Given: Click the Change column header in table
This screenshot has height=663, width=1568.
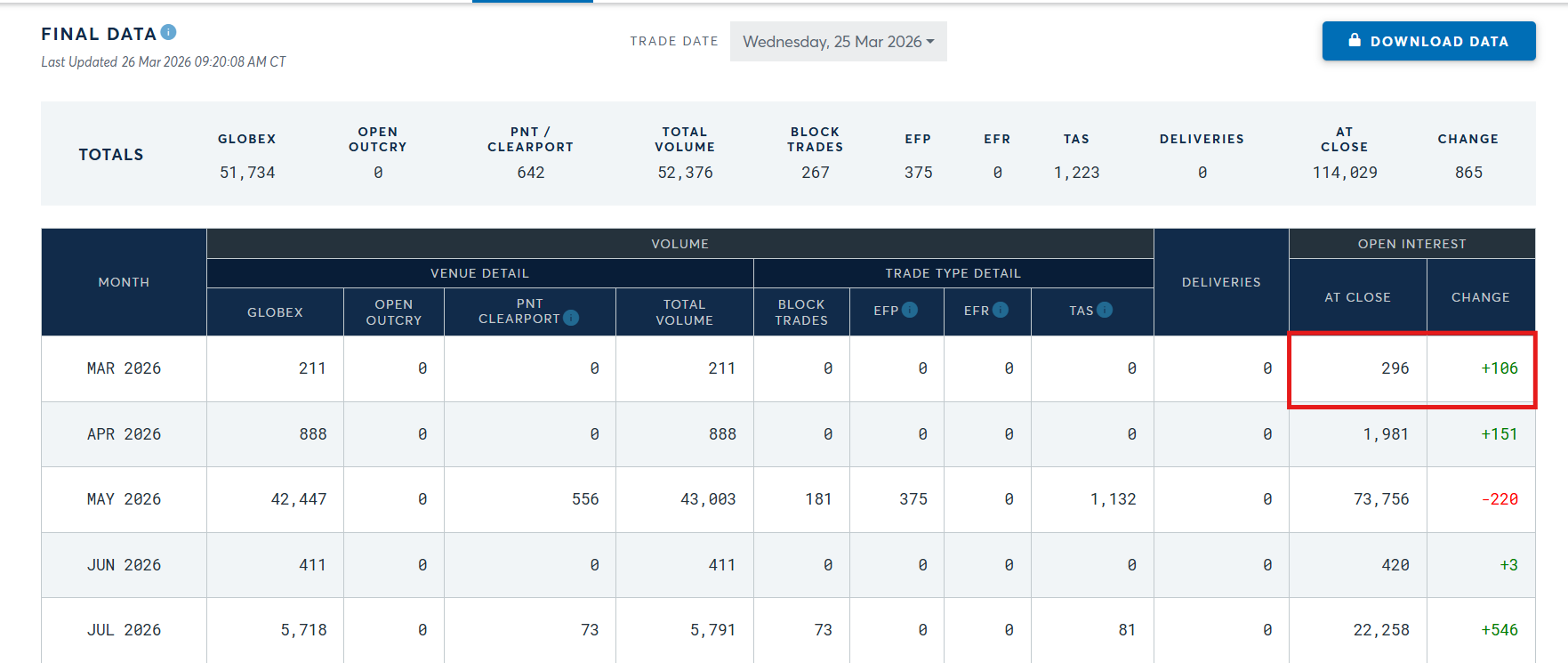Looking at the screenshot, I should (1480, 297).
